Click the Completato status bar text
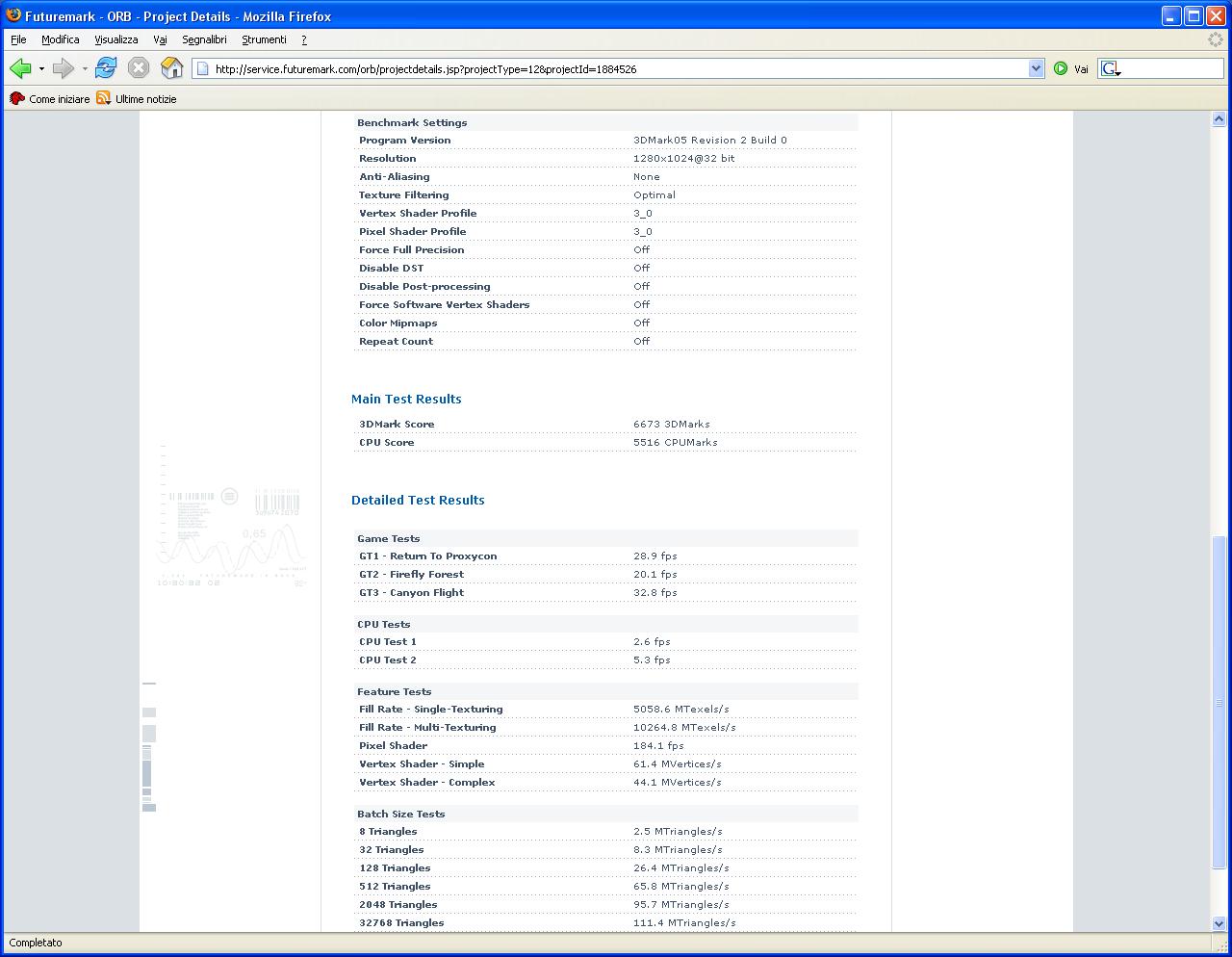This screenshot has height=957, width=1232. (x=36, y=943)
